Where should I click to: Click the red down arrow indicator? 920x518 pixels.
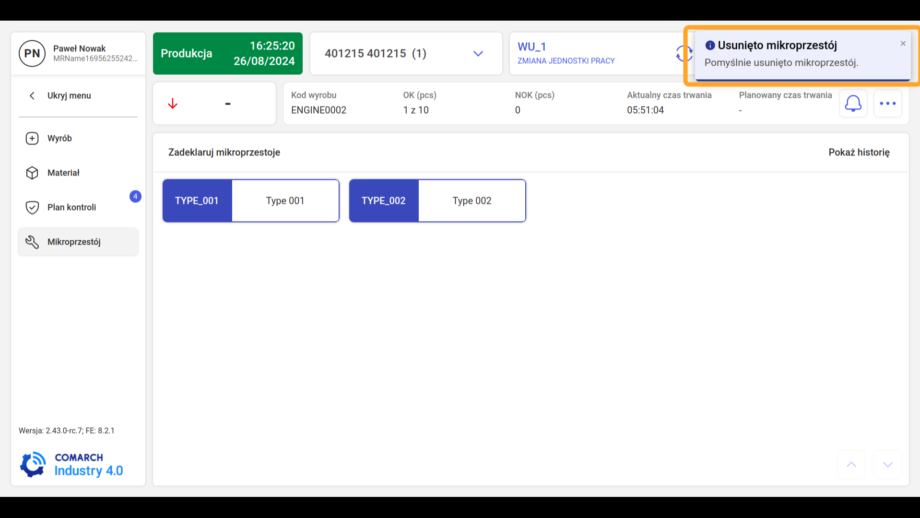(172, 104)
